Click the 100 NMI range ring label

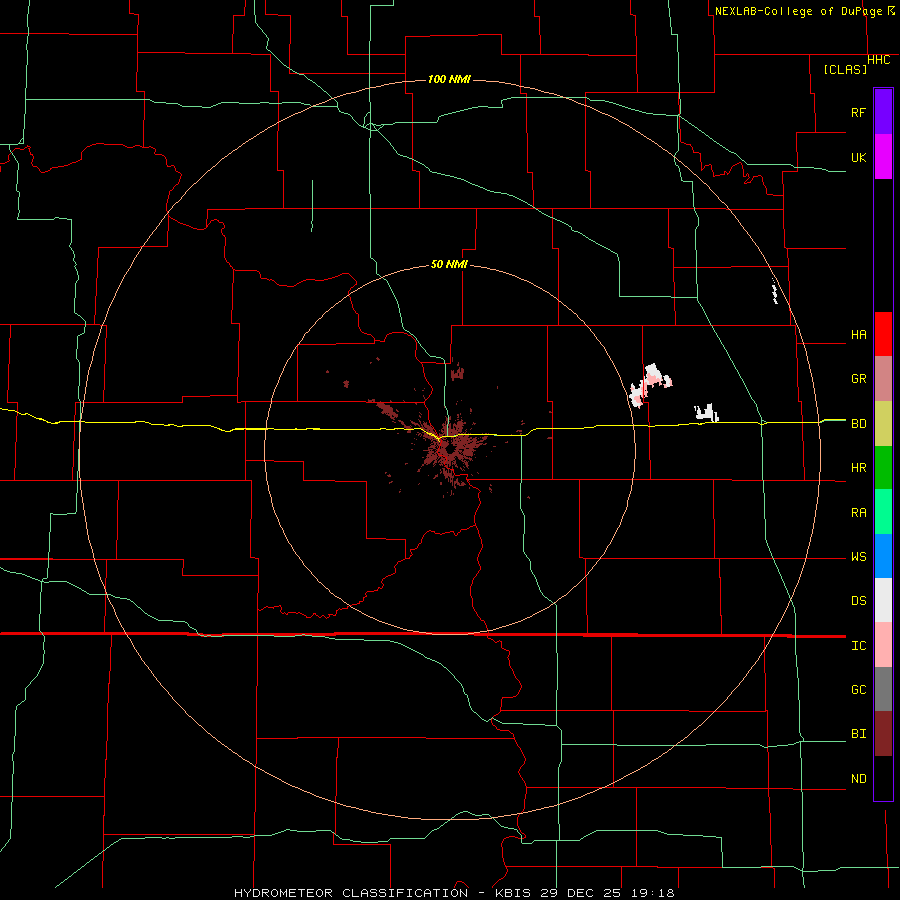449,79
